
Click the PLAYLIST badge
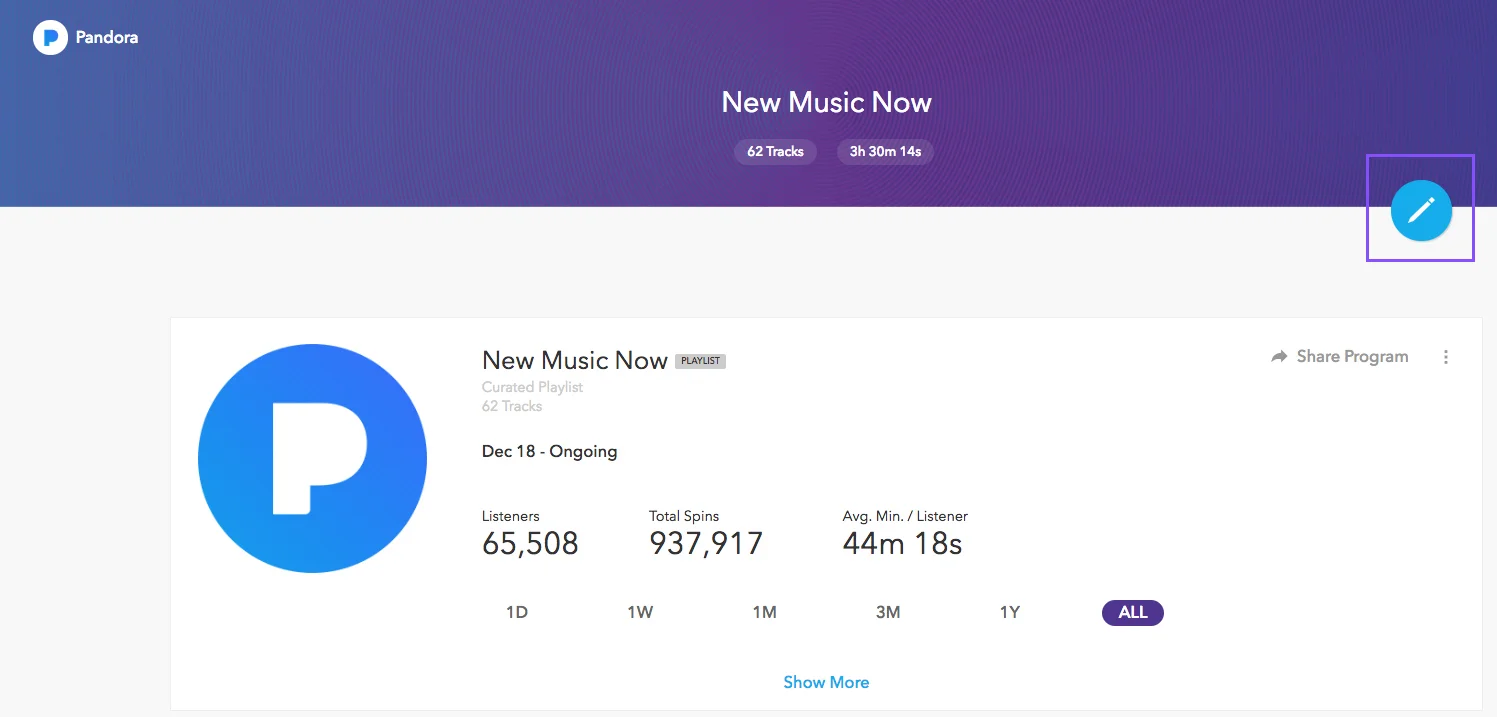[x=701, y=361]
